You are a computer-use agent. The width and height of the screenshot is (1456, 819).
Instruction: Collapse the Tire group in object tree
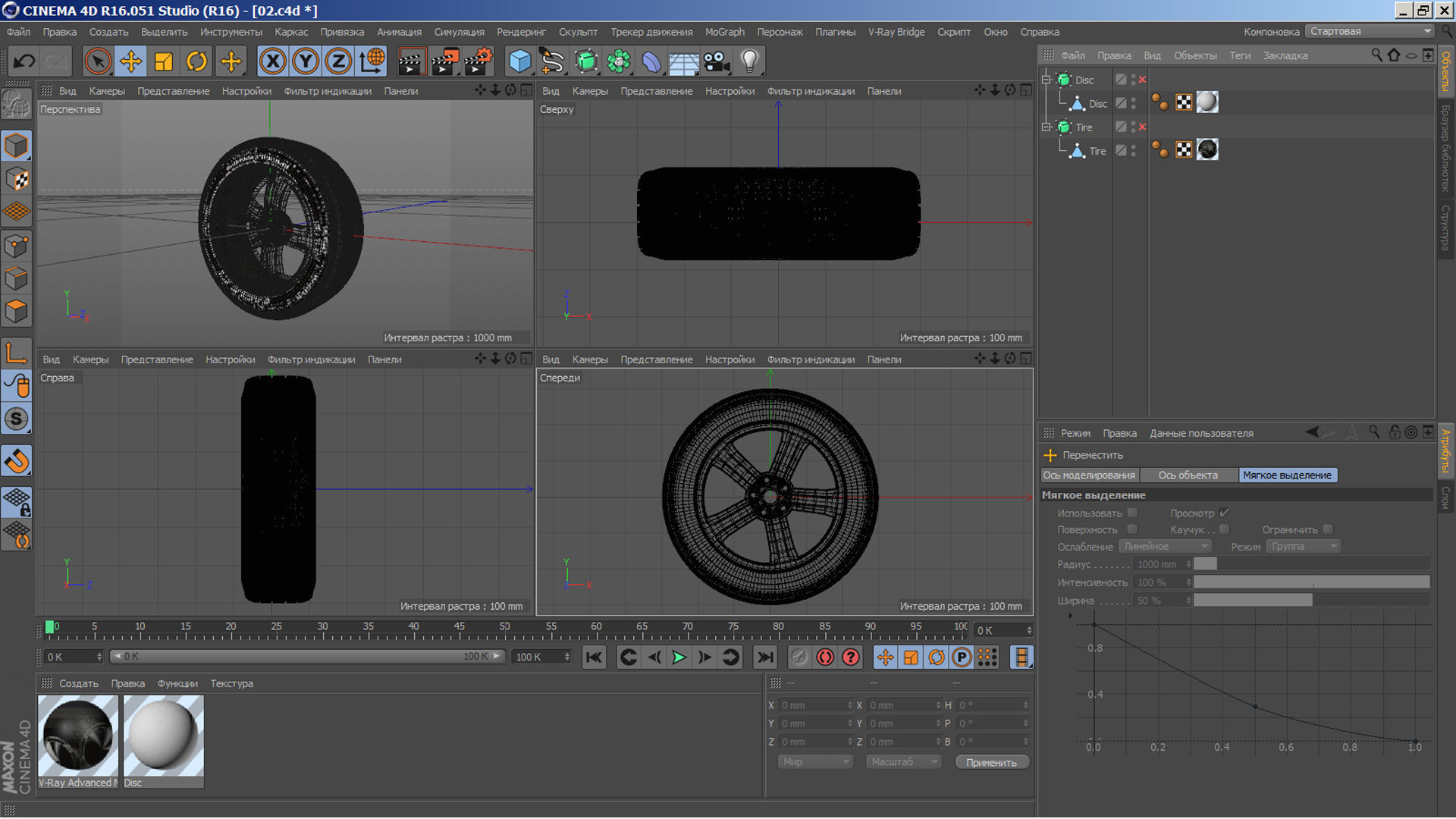(1046, 127)
